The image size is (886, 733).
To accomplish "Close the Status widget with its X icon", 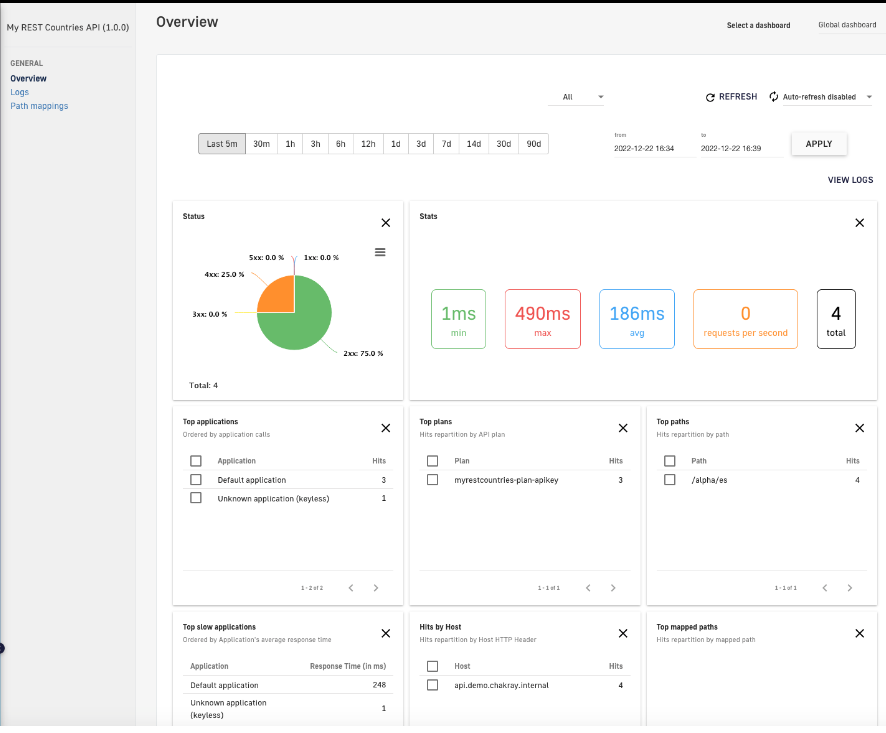I will (386, 223).
